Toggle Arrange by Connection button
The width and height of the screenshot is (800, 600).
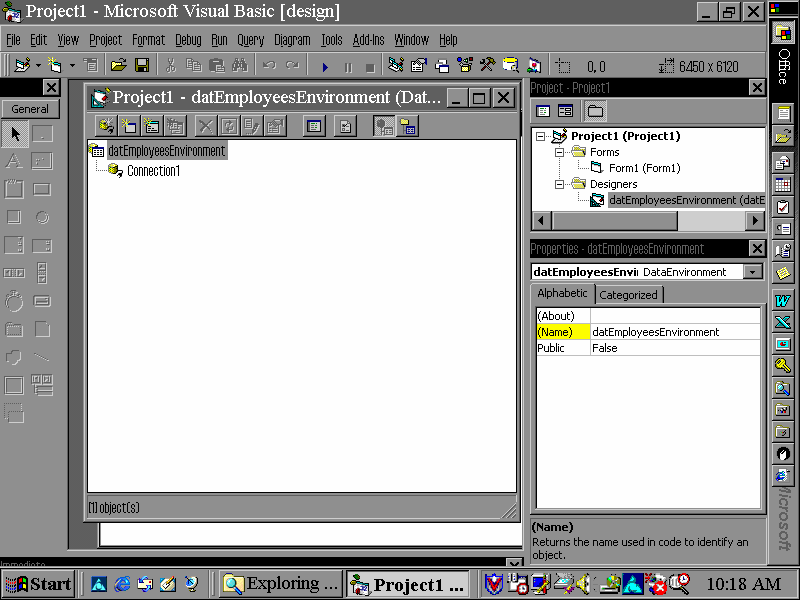384,126
